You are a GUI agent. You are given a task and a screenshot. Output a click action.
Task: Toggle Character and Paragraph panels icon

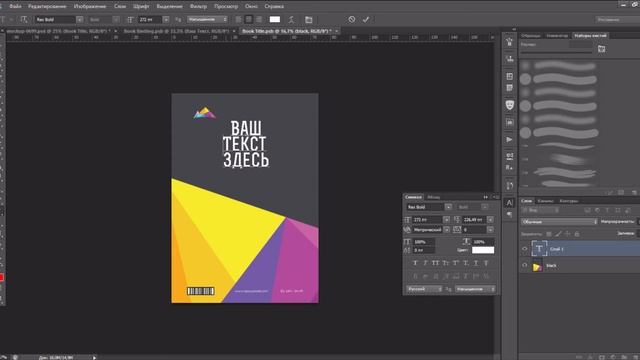click(x=309, y=20)
